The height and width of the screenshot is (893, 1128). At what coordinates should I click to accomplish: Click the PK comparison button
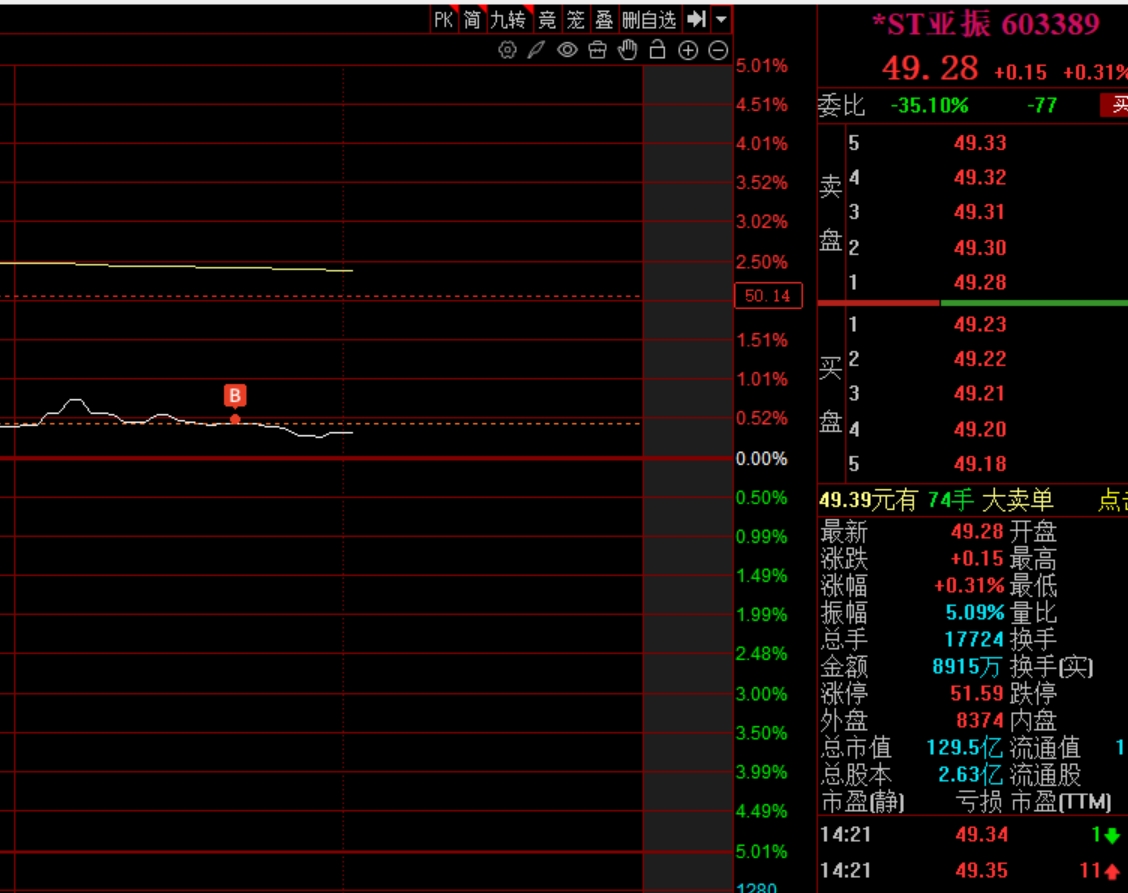(x=444, y=19)
